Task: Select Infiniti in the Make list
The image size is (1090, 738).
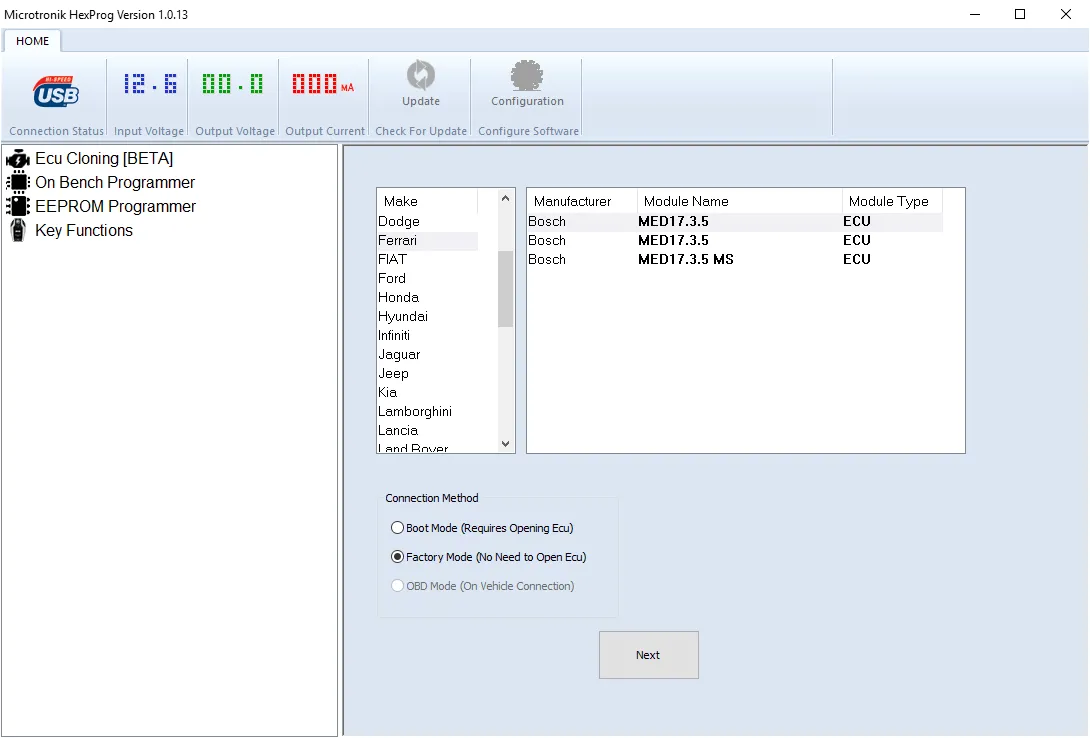Action: (x=428, y=335)
